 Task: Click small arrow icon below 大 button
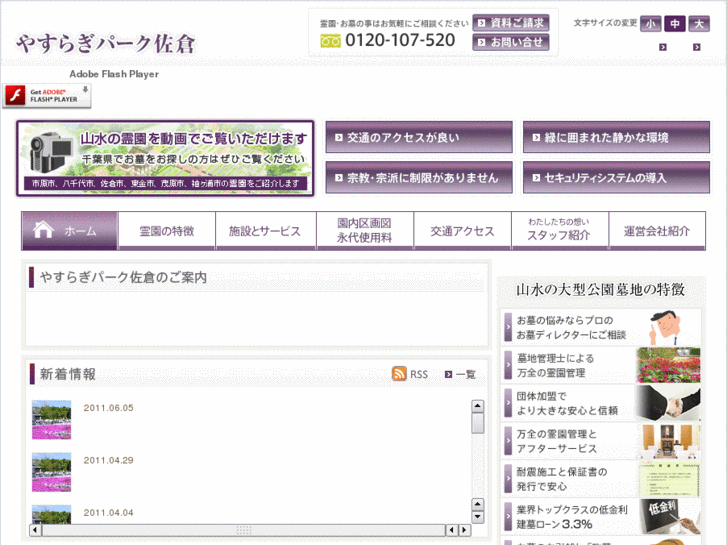697,47
